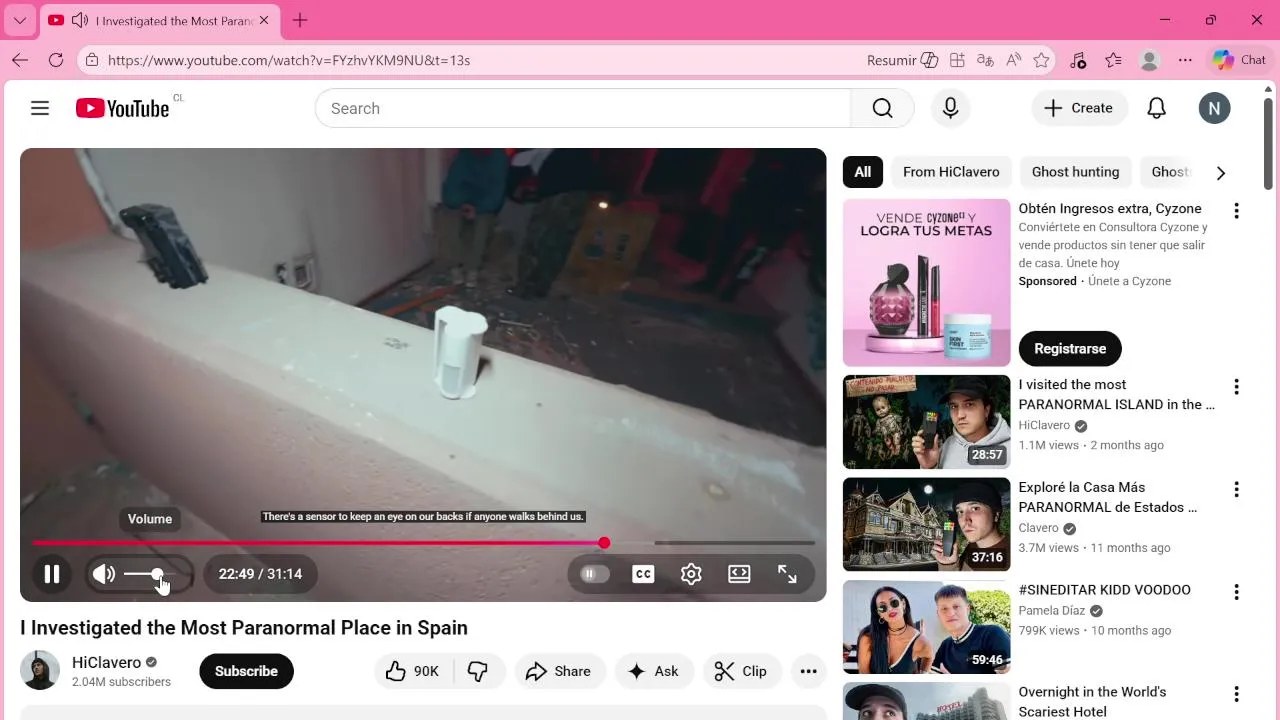Select the All filter chip
This screenshot has width=1280, height=720.
[862, 172]
